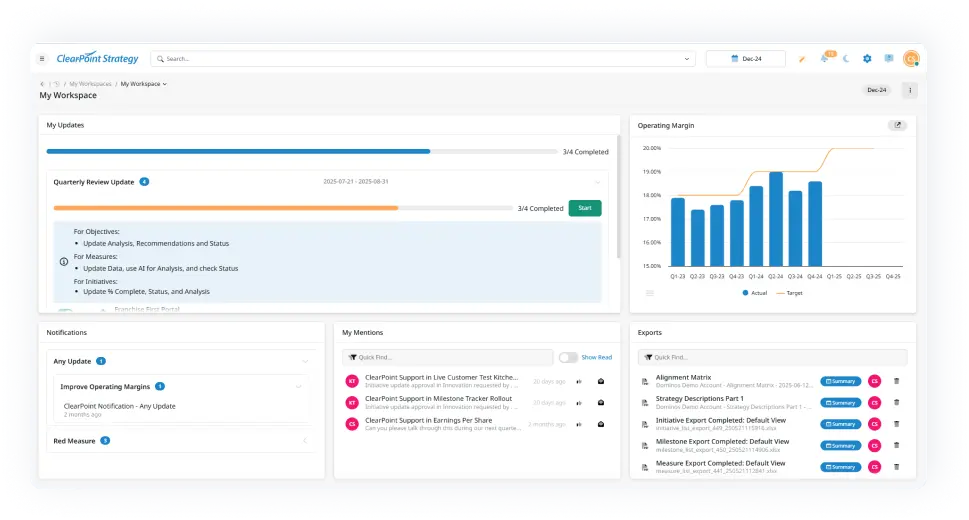Focus the top Search input field

click(423, 59)
